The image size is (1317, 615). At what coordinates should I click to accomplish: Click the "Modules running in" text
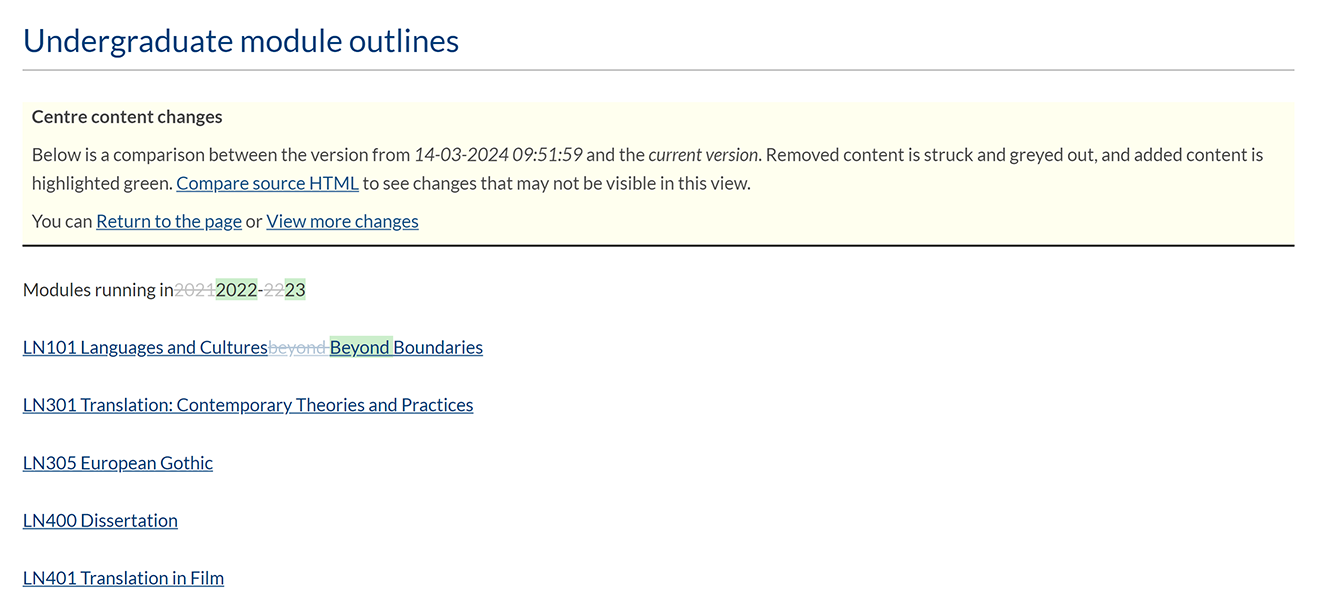(97, 291)
